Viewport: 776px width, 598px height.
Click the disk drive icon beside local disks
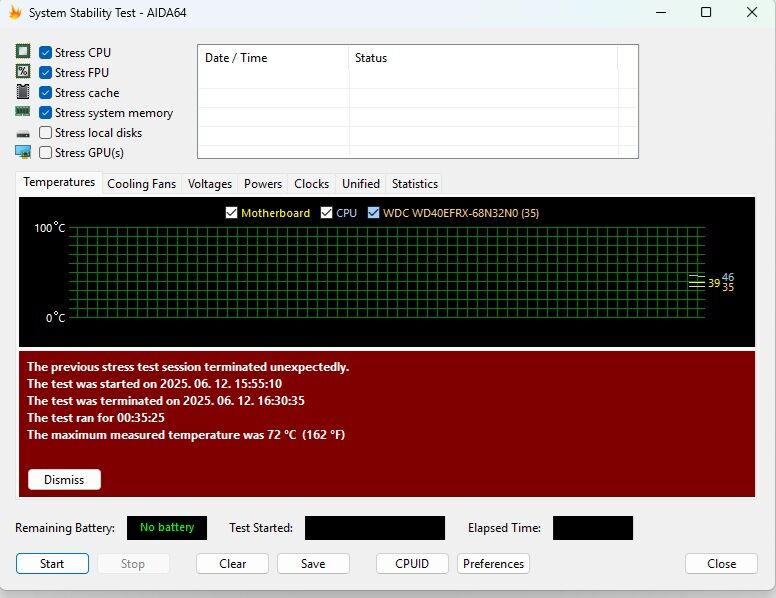click(23, 134)
